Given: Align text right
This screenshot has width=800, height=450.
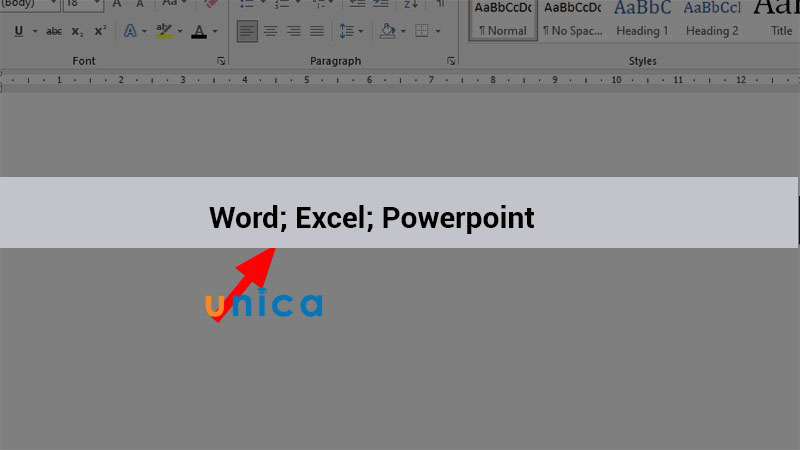Looking at the screenshot, I should click(x=293, y=31).
